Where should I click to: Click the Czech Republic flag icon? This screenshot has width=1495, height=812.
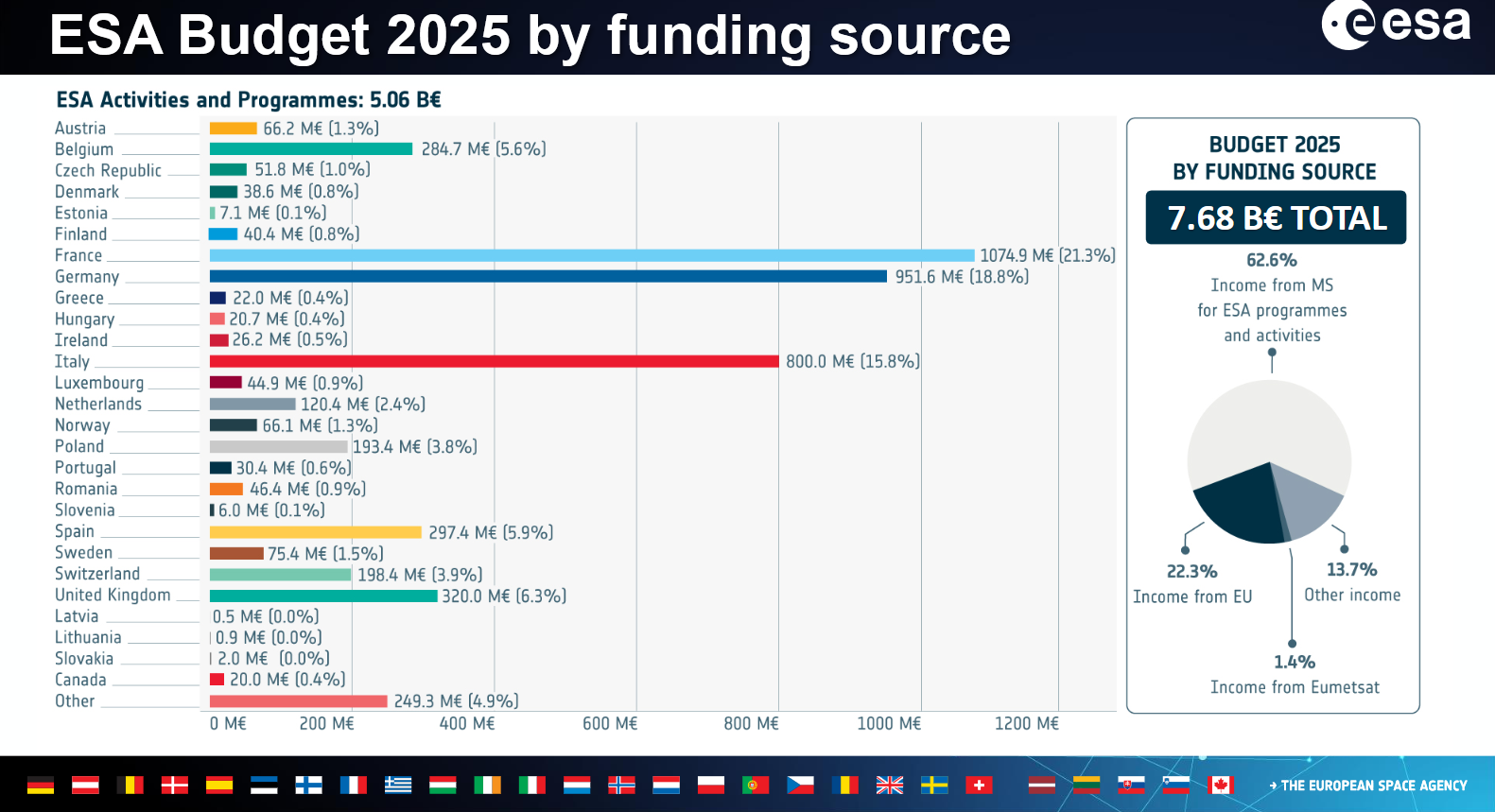click(800, 785)
